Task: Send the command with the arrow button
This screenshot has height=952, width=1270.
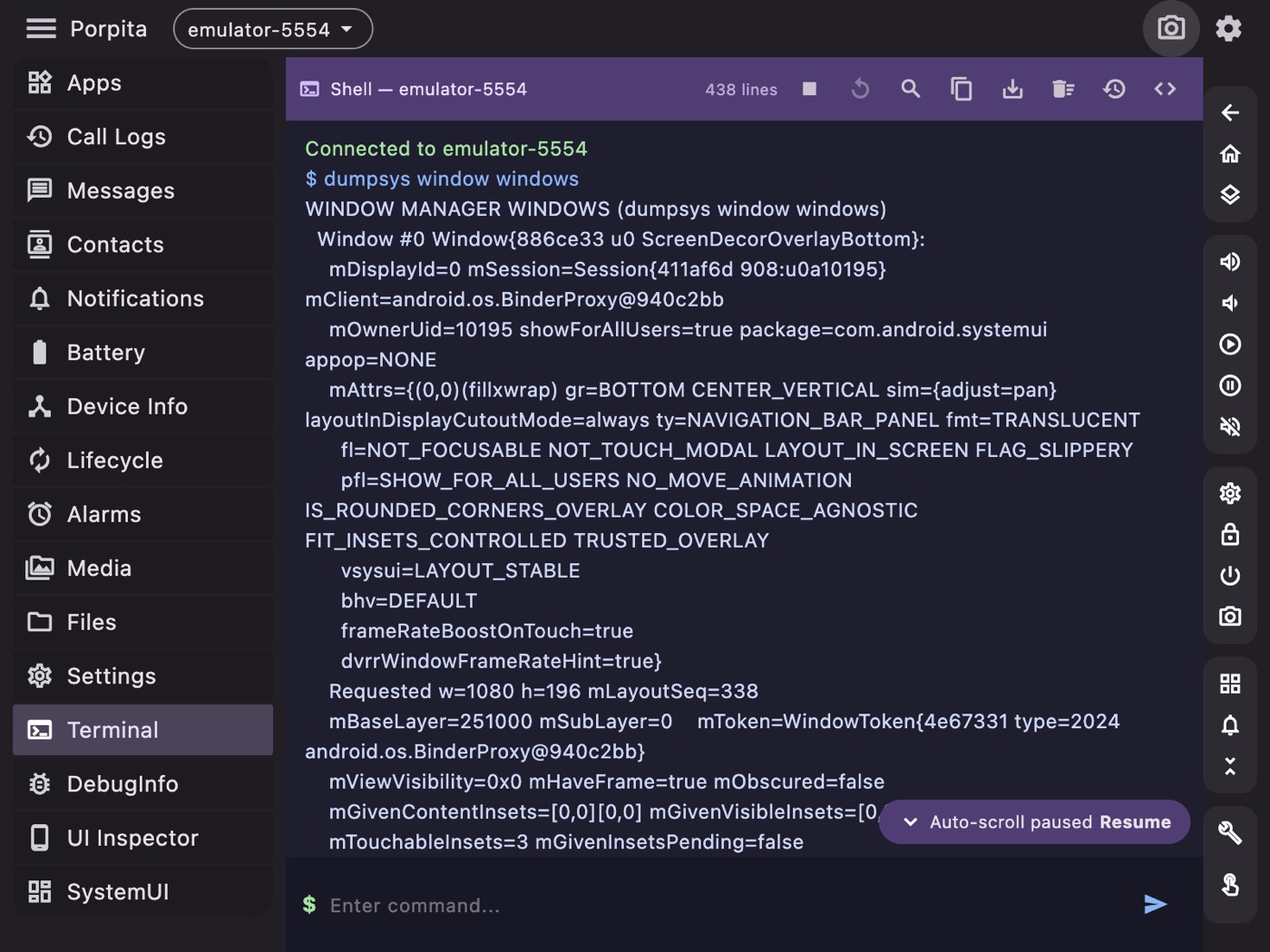Action: tap(1155, 904)
